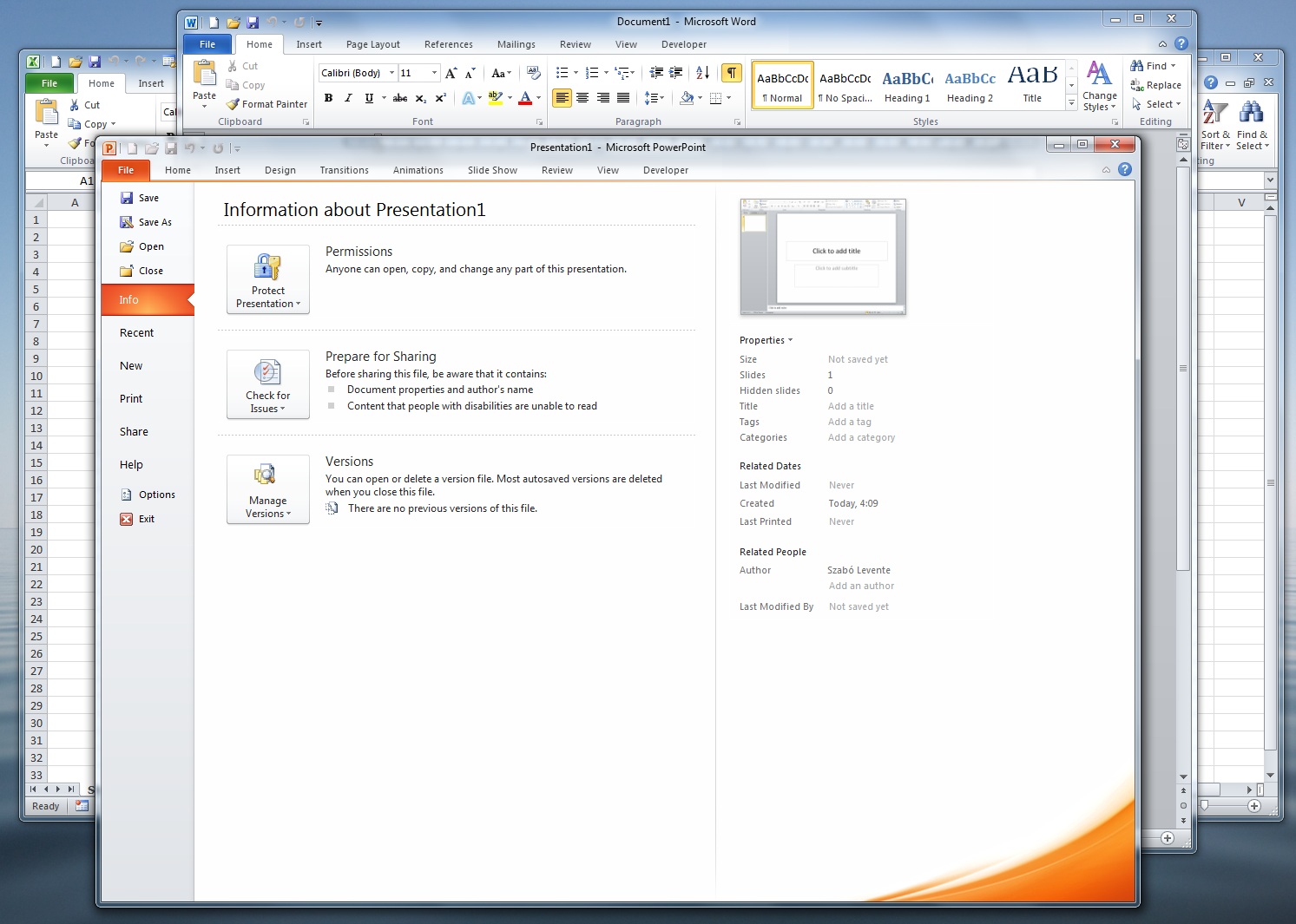Viewport: 1296px width, 924px height.
Task: Toggle Align Text Left in Word
Action: [562, 98]
